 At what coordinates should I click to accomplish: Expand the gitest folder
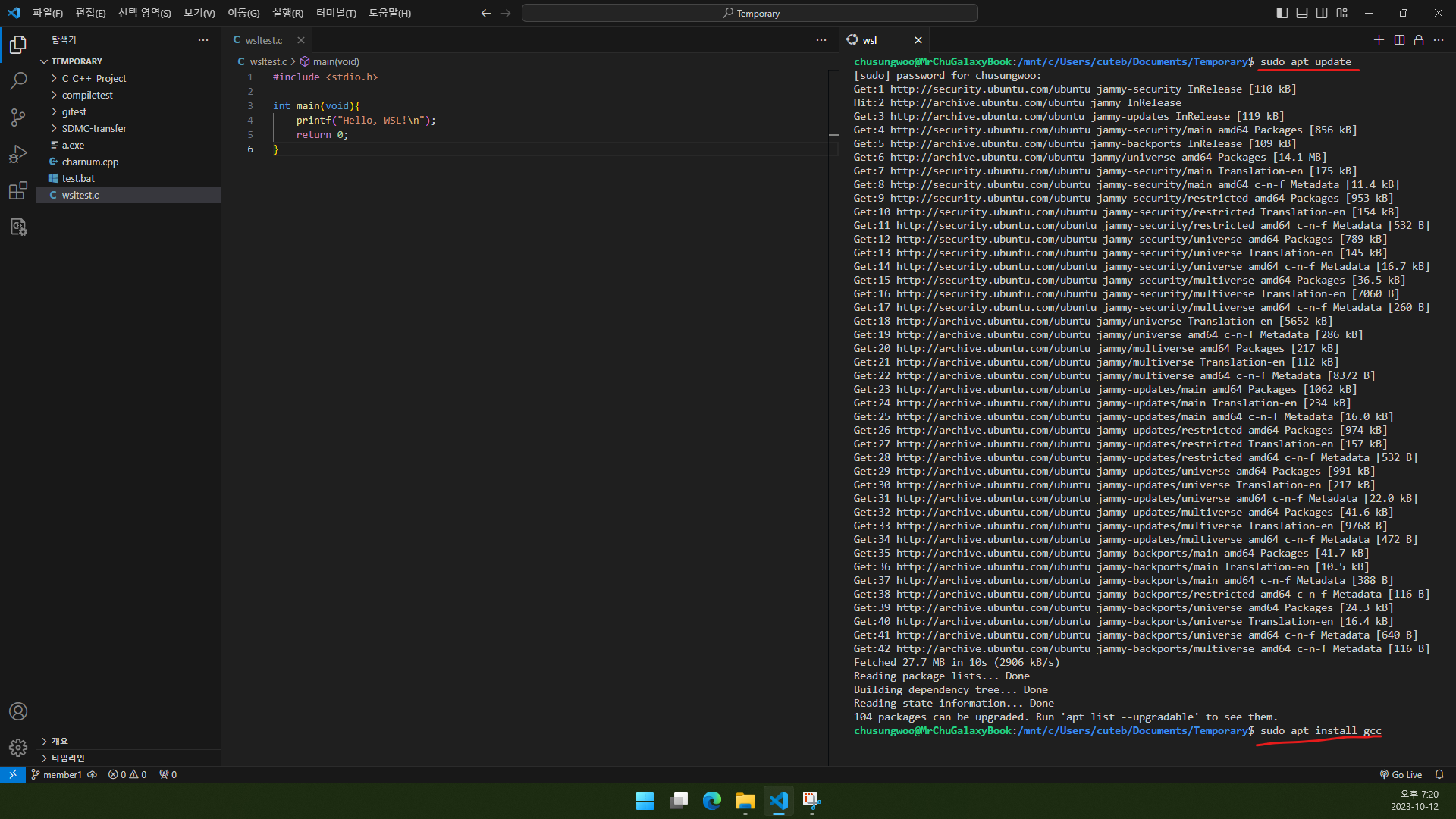[129, 111]
